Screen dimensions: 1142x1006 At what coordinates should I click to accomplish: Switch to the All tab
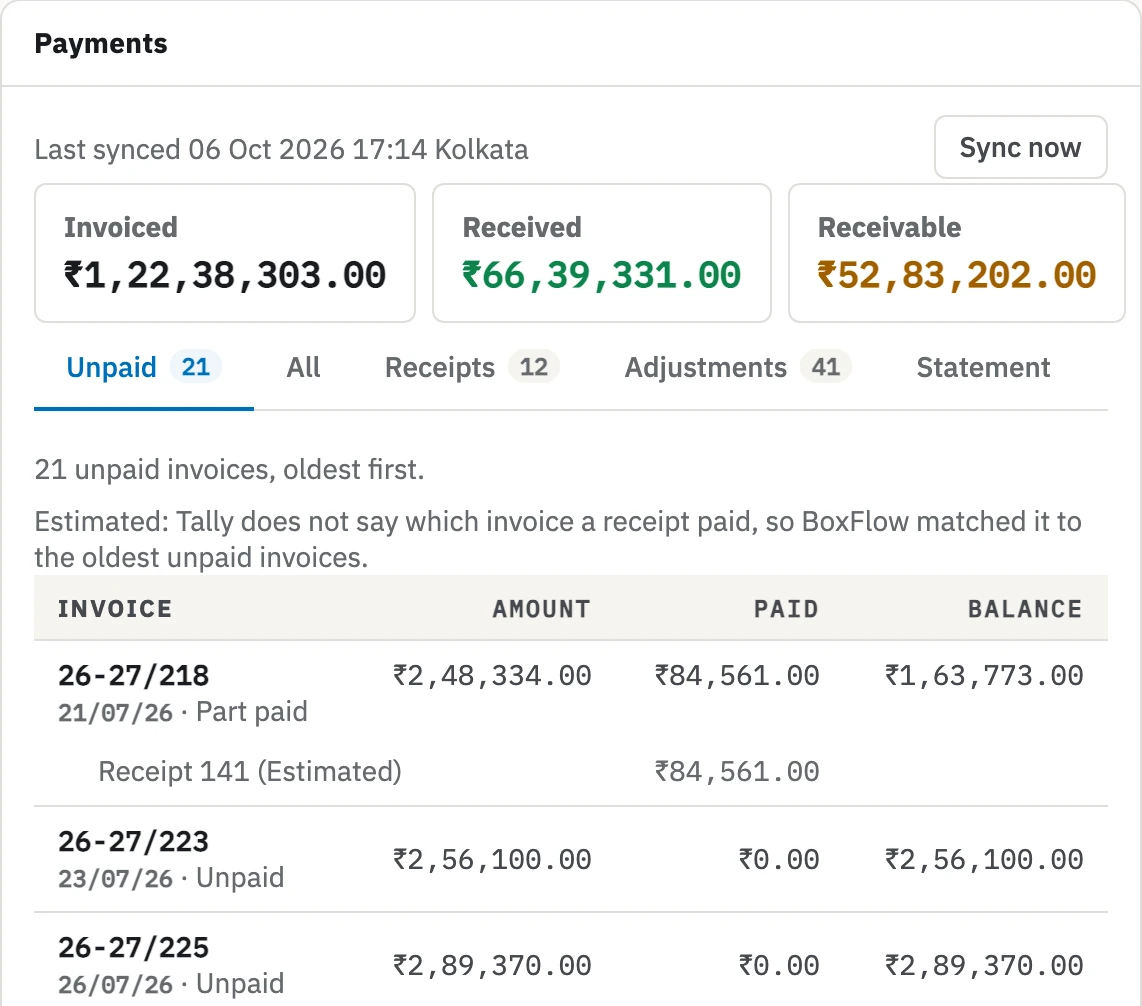(x=303, y=367)
